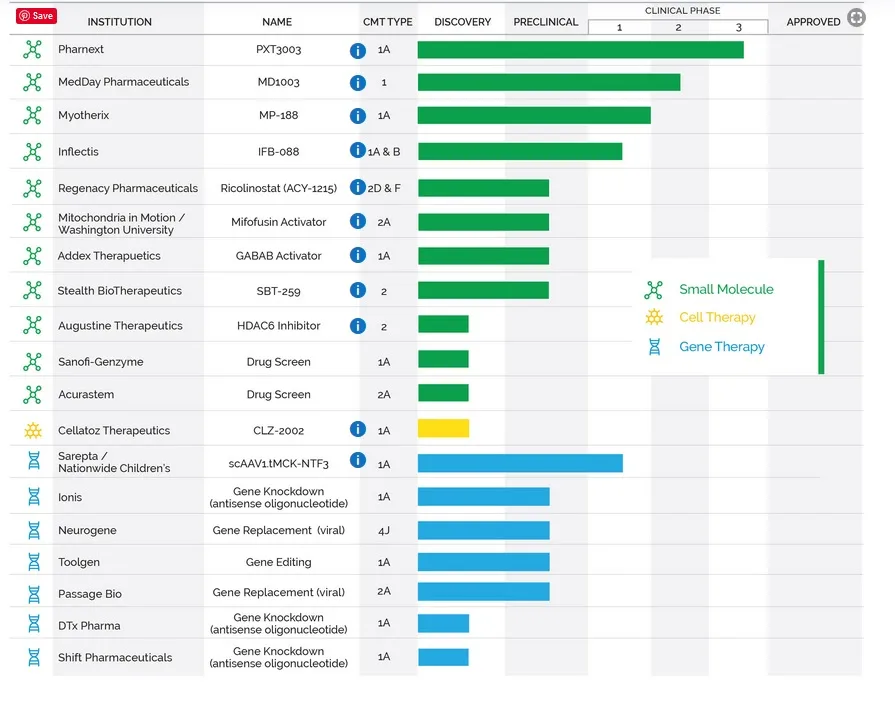Click gene therapy DNA icon beside Toolgen
Viewport: 895px width, 702px height.
click(34, 562)
